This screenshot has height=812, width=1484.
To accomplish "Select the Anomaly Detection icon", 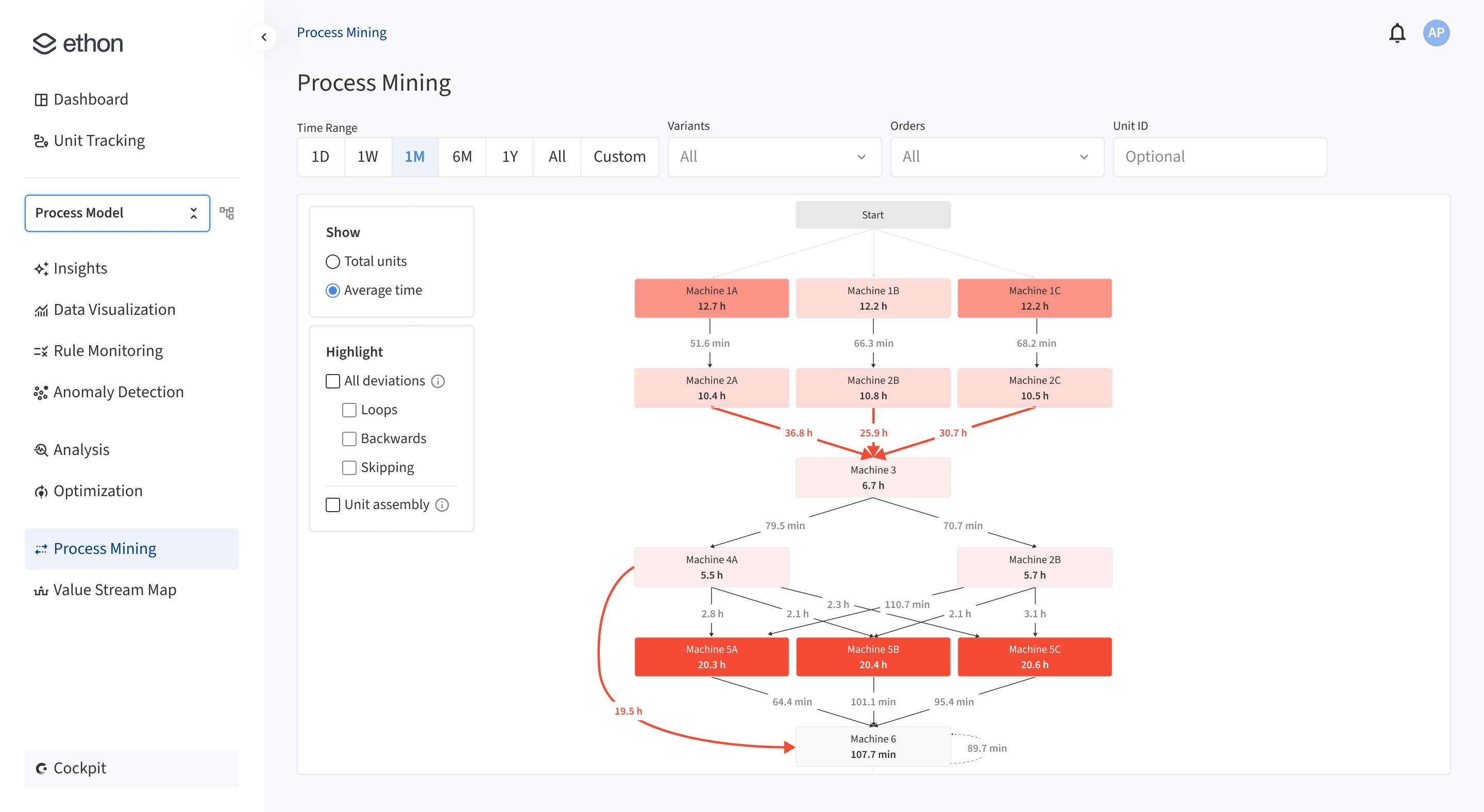I will 40,392.
